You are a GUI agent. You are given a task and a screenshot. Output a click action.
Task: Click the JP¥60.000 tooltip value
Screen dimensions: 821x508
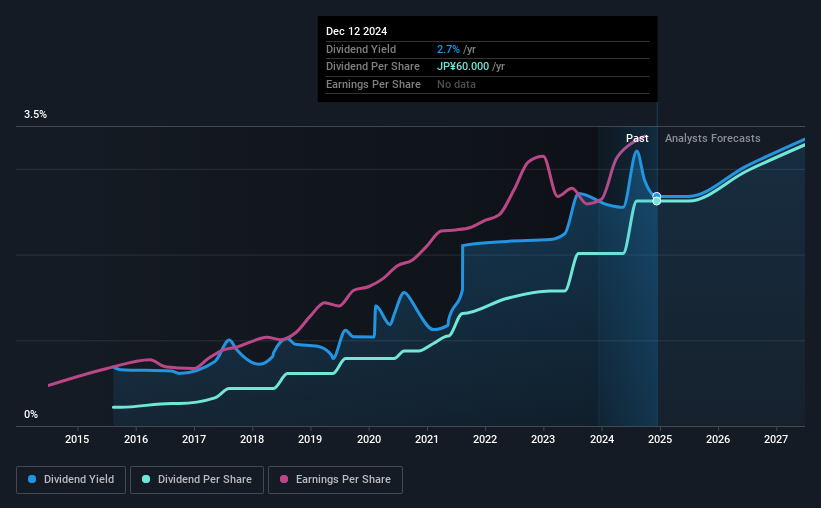(463, 67)
